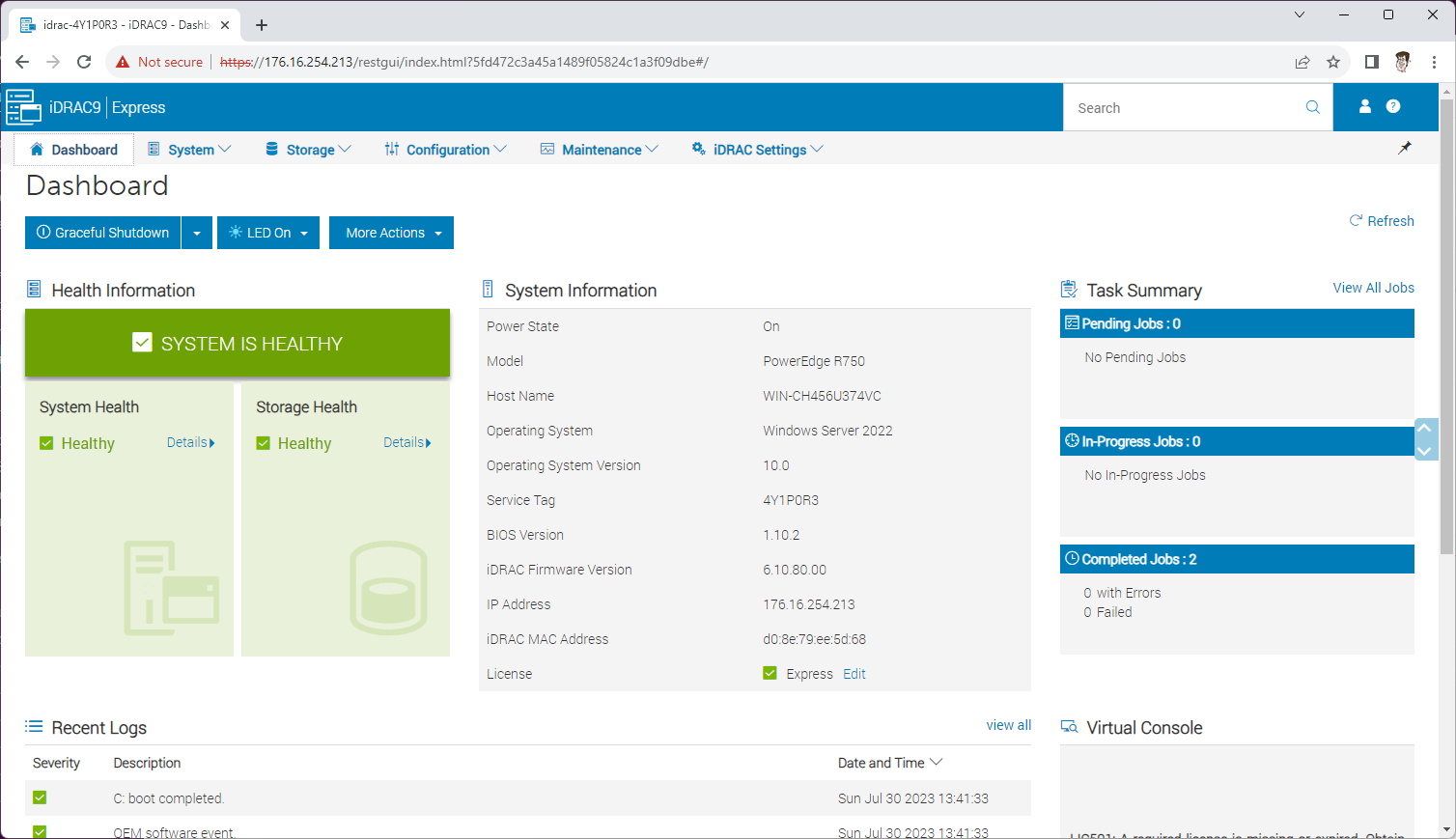Click the iDRAC9 logo icon in header
This screenshot has width=1456, height=839.
click(23, 107)
